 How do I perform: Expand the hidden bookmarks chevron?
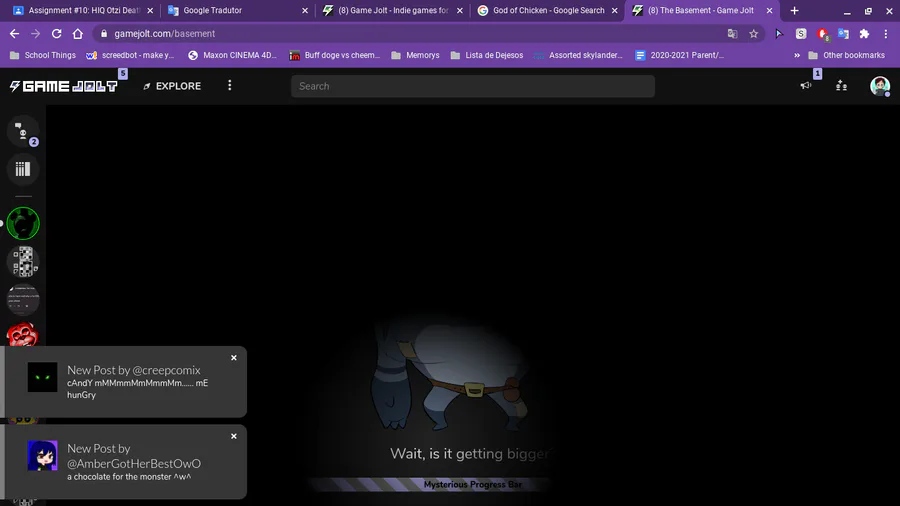797,55
